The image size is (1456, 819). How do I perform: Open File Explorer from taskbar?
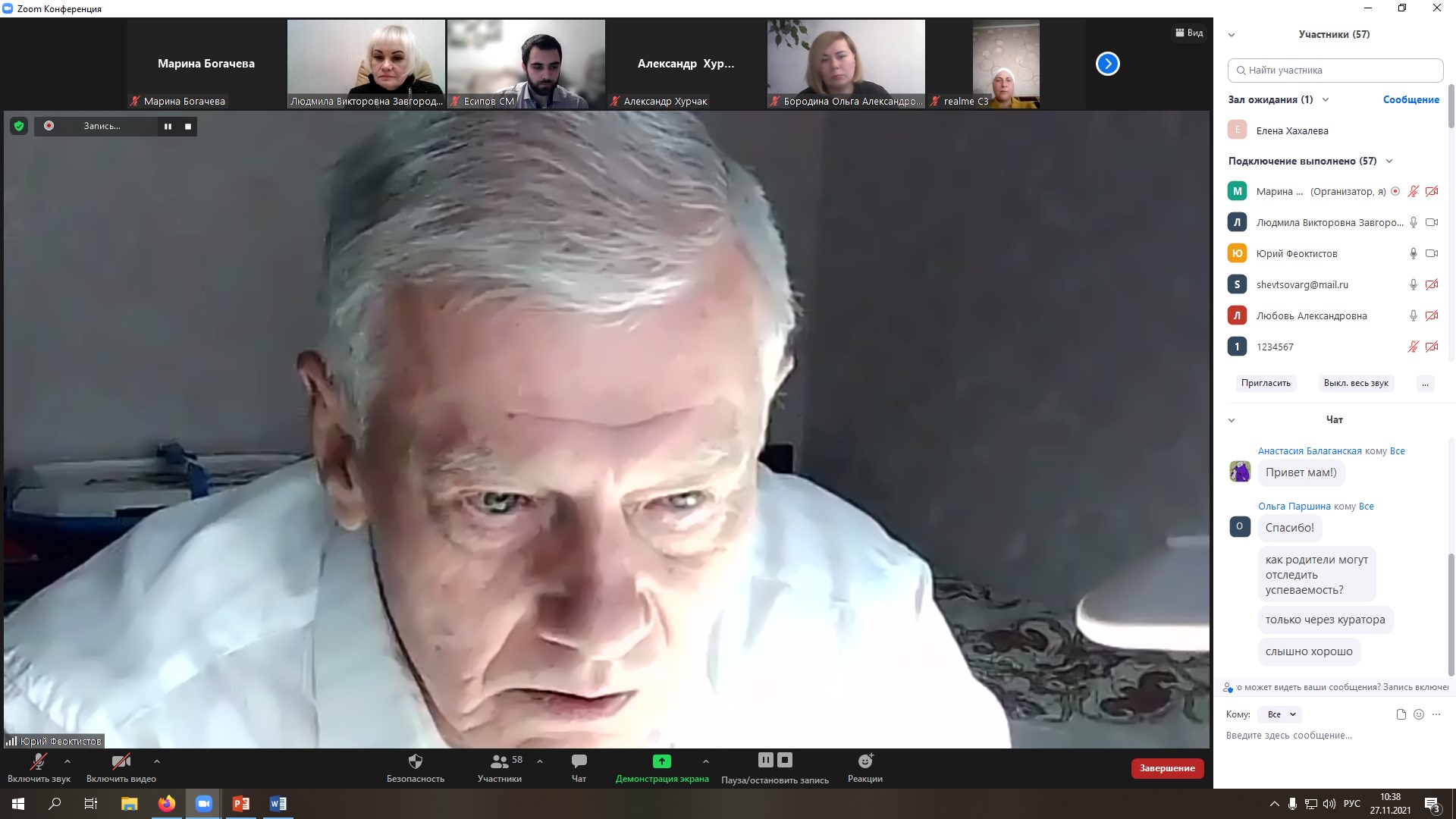pos(129,804)
